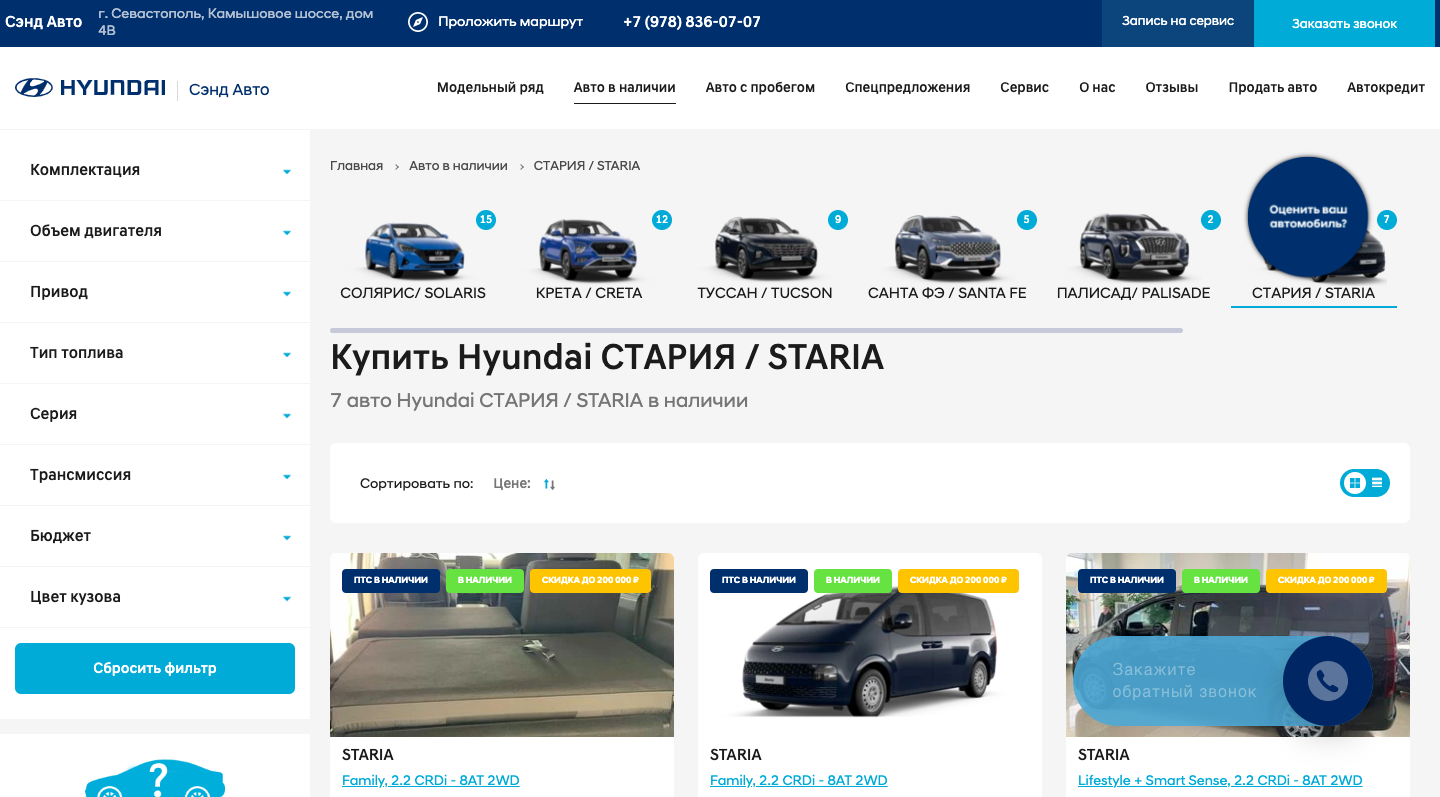
Task: Expand the Тип топлива filter
Action: 155,353
